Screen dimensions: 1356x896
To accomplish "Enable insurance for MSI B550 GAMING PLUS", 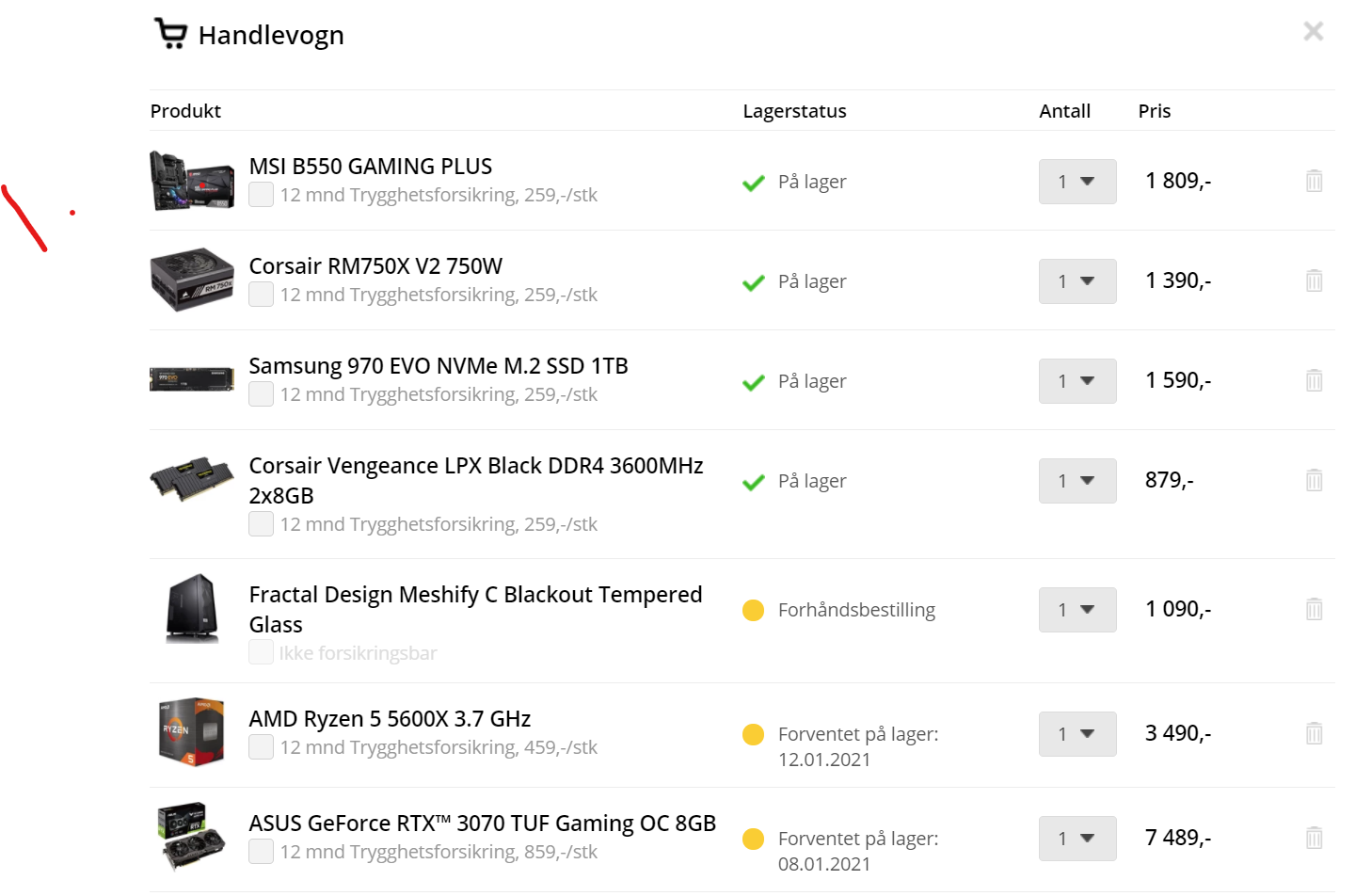I will click(x=261, y=195).
